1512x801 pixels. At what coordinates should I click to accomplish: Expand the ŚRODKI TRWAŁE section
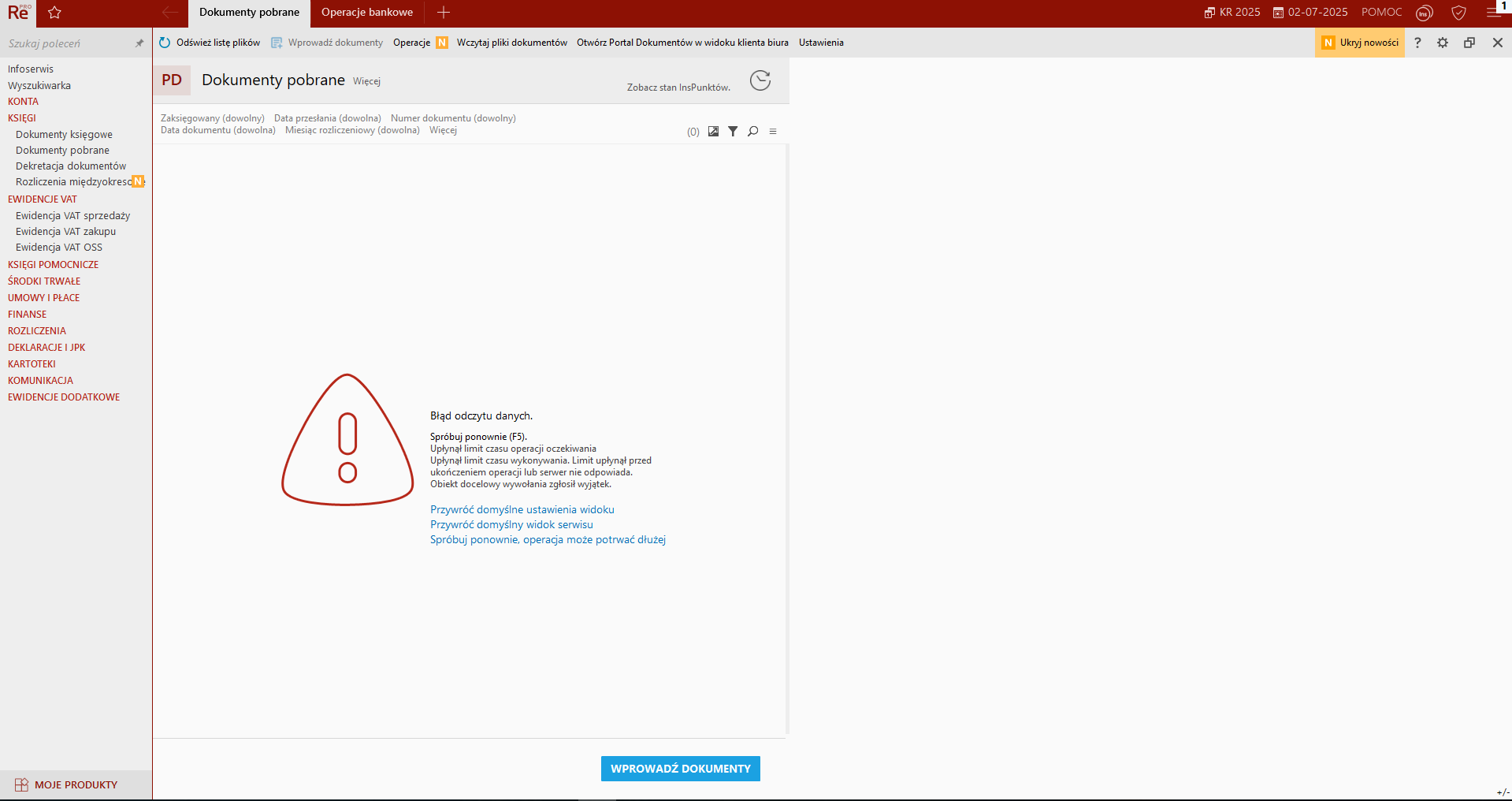[x=44, y=281]
